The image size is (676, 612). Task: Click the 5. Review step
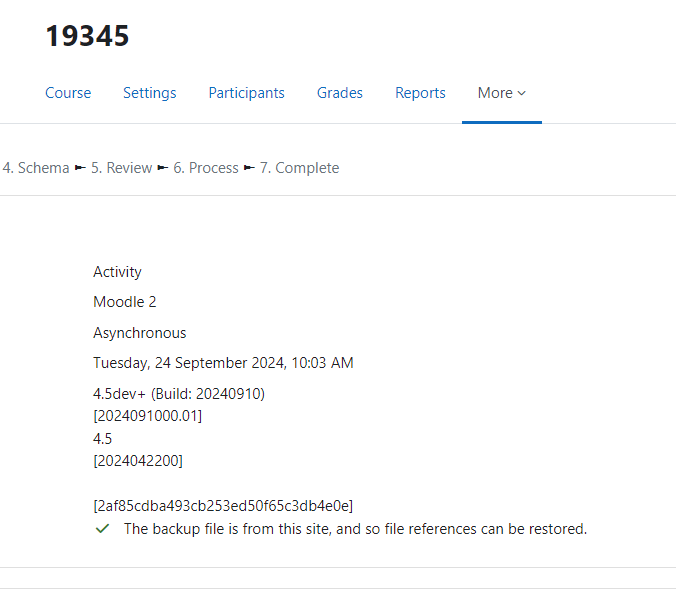(x=122, y=168)
